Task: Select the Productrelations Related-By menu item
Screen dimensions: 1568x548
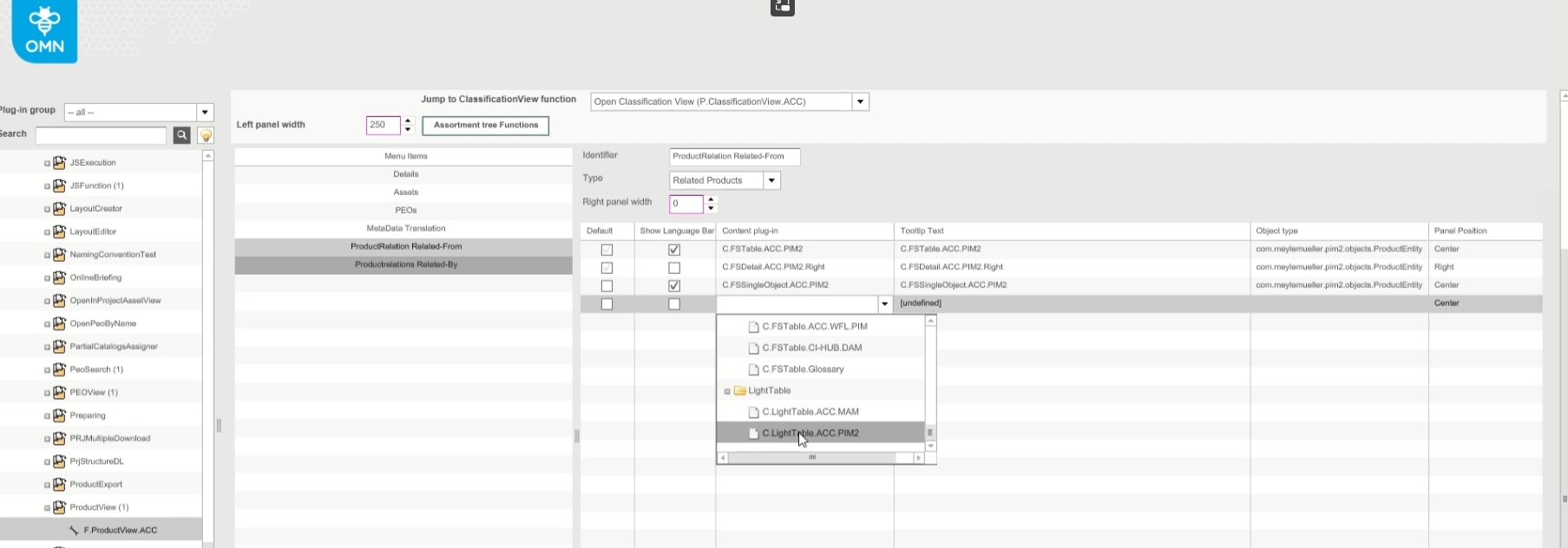Action: [x=405, y=264]
